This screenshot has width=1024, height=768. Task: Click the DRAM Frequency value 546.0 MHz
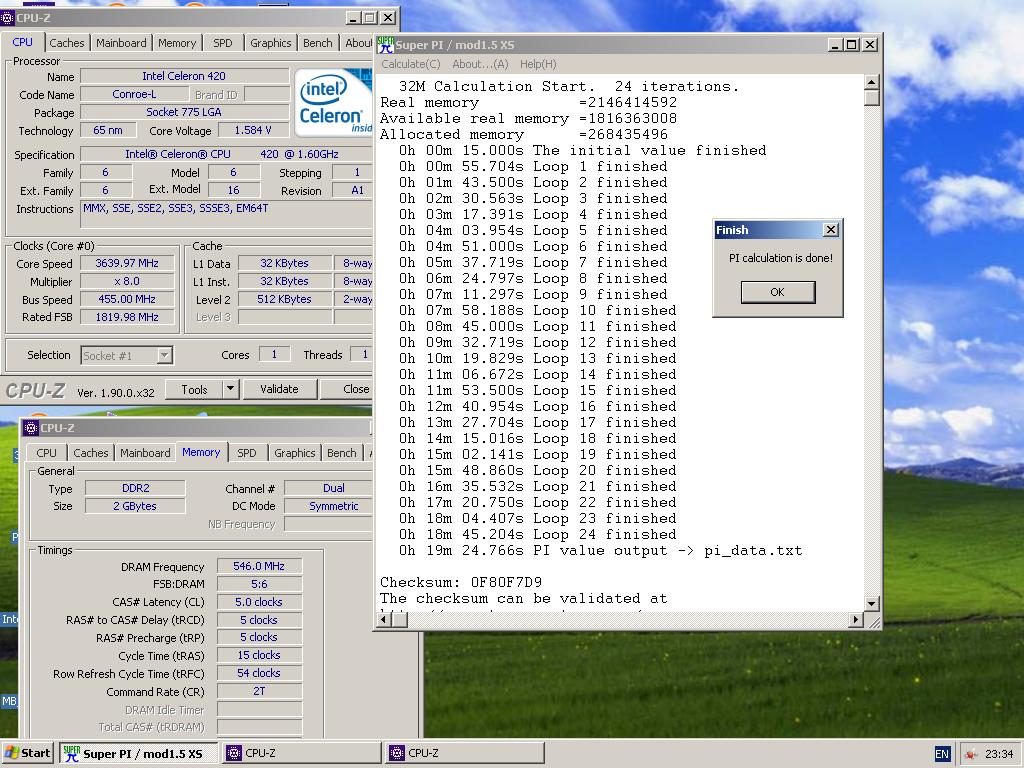tap(259, 566)
